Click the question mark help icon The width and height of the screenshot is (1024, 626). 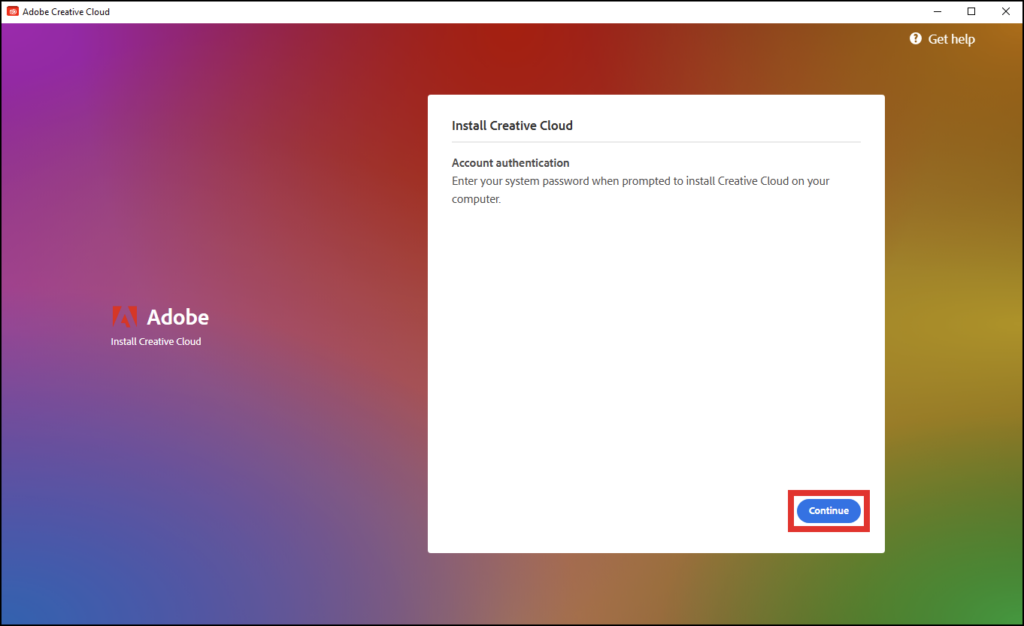coord(915,39)
